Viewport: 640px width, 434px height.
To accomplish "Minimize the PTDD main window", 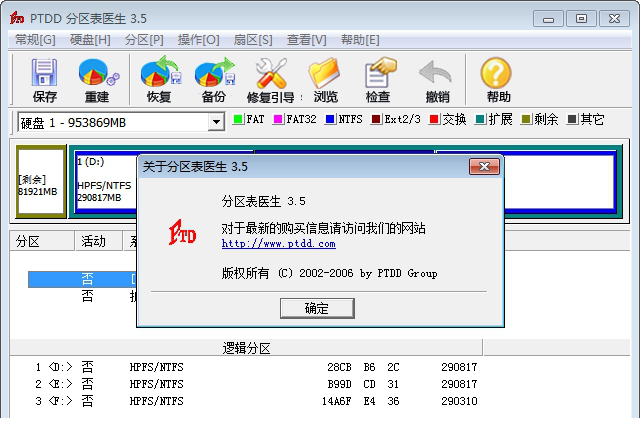I will [x=548, y=19].
